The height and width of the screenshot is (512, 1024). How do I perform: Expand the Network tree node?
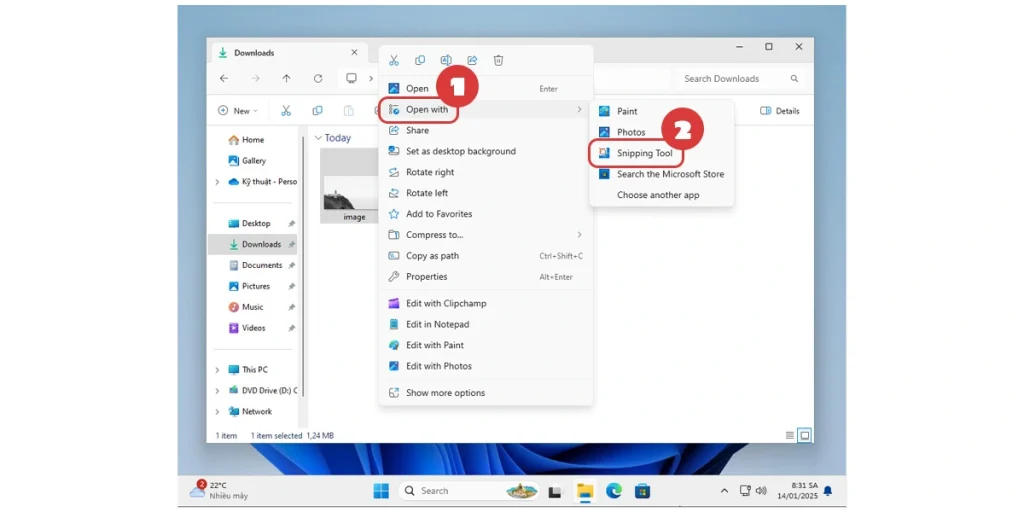[x=217, y=412]
